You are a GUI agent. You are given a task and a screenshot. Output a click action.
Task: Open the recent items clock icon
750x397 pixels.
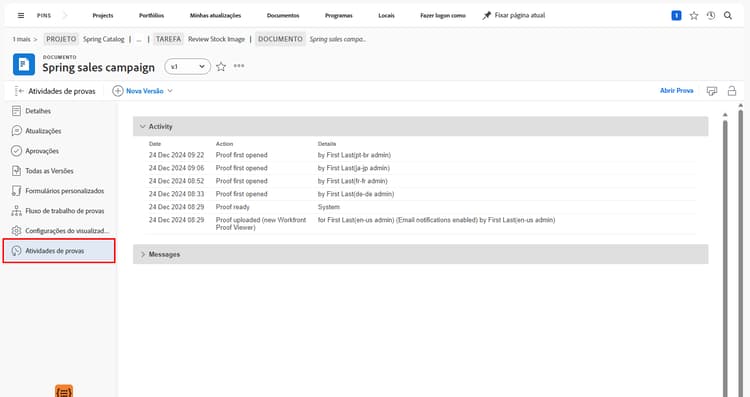711,16
